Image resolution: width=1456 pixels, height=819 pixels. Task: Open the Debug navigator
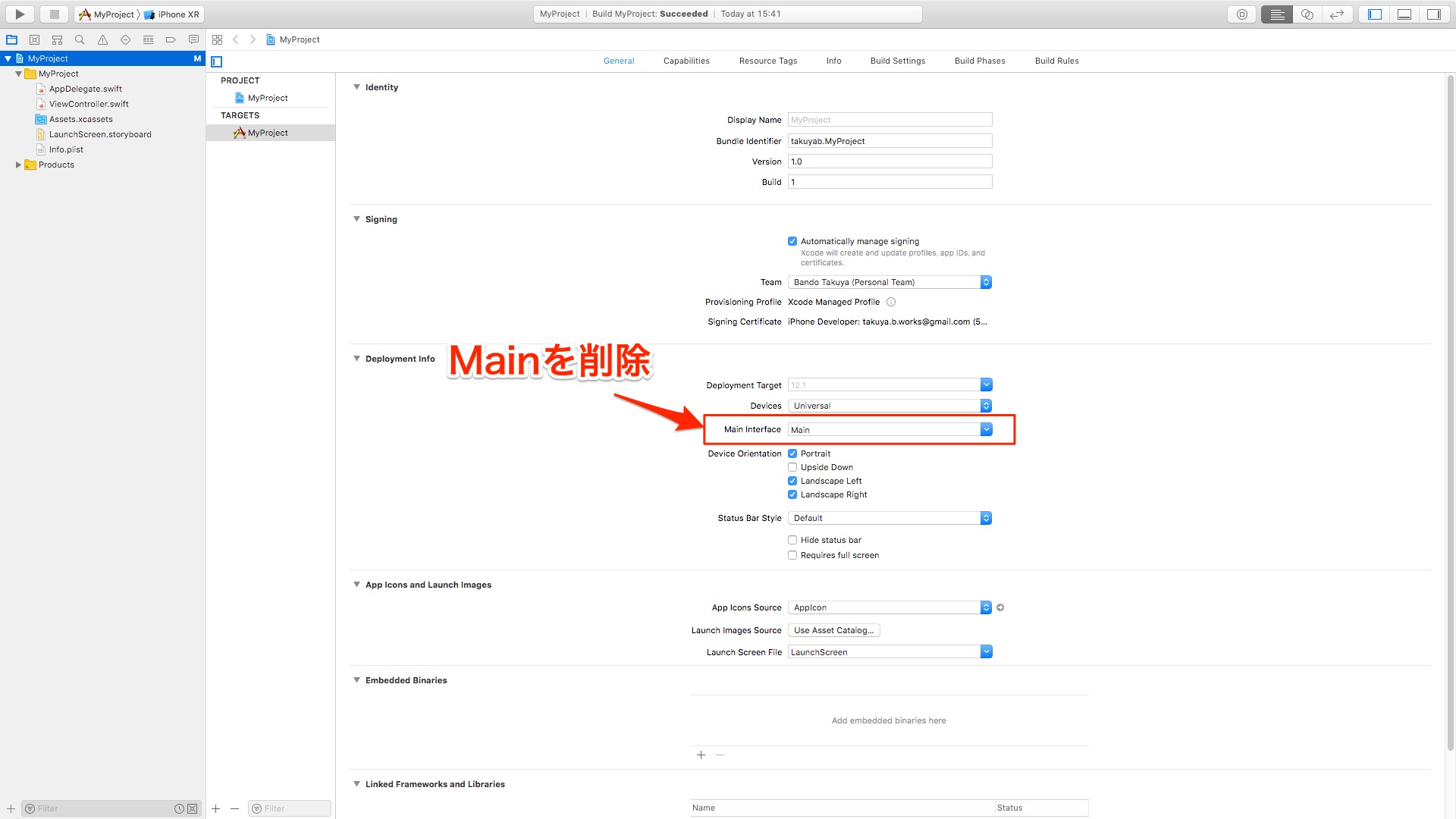pos(148,39)
